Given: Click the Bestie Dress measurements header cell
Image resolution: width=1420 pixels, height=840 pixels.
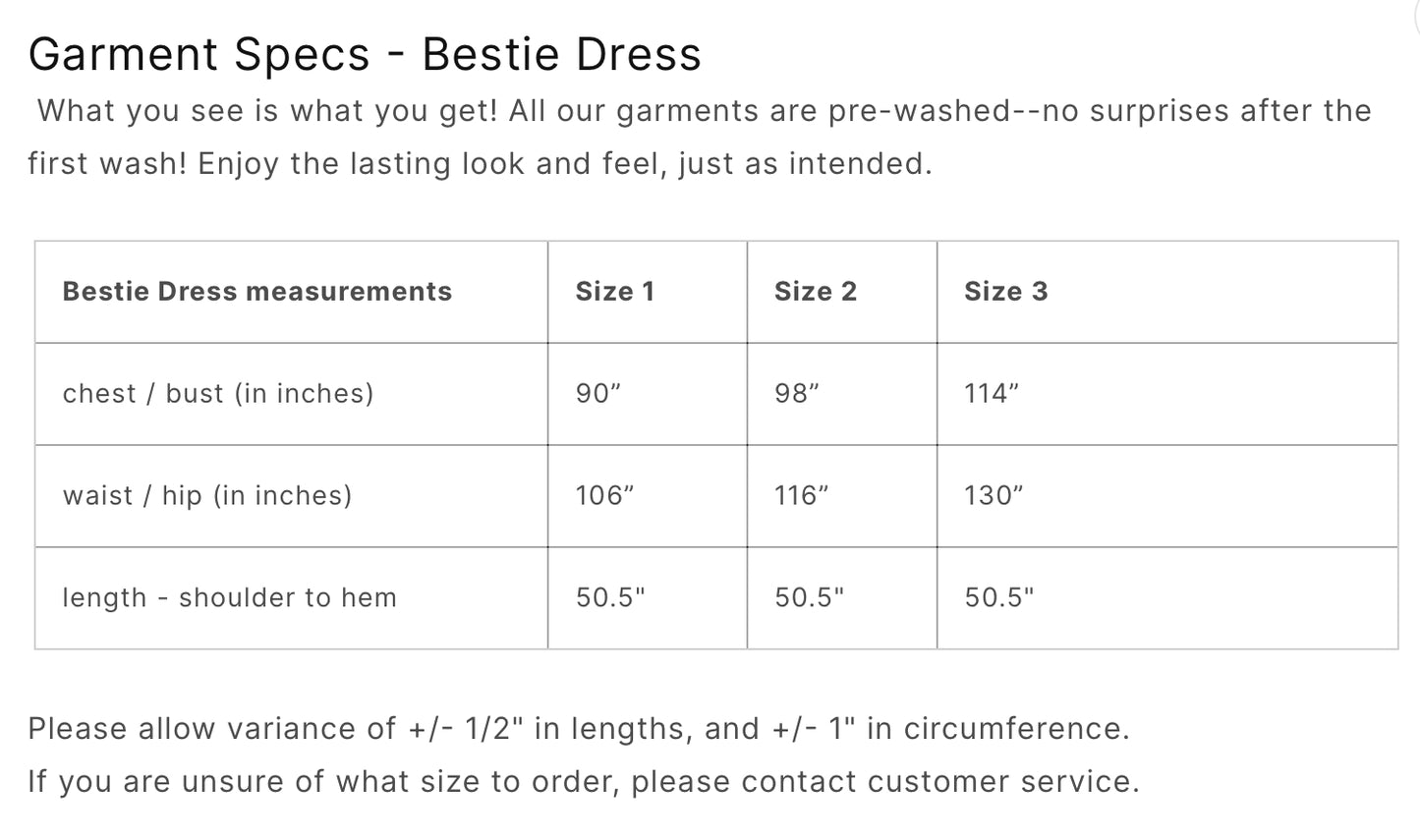Looking at the screenshot, I should (256, 292).
